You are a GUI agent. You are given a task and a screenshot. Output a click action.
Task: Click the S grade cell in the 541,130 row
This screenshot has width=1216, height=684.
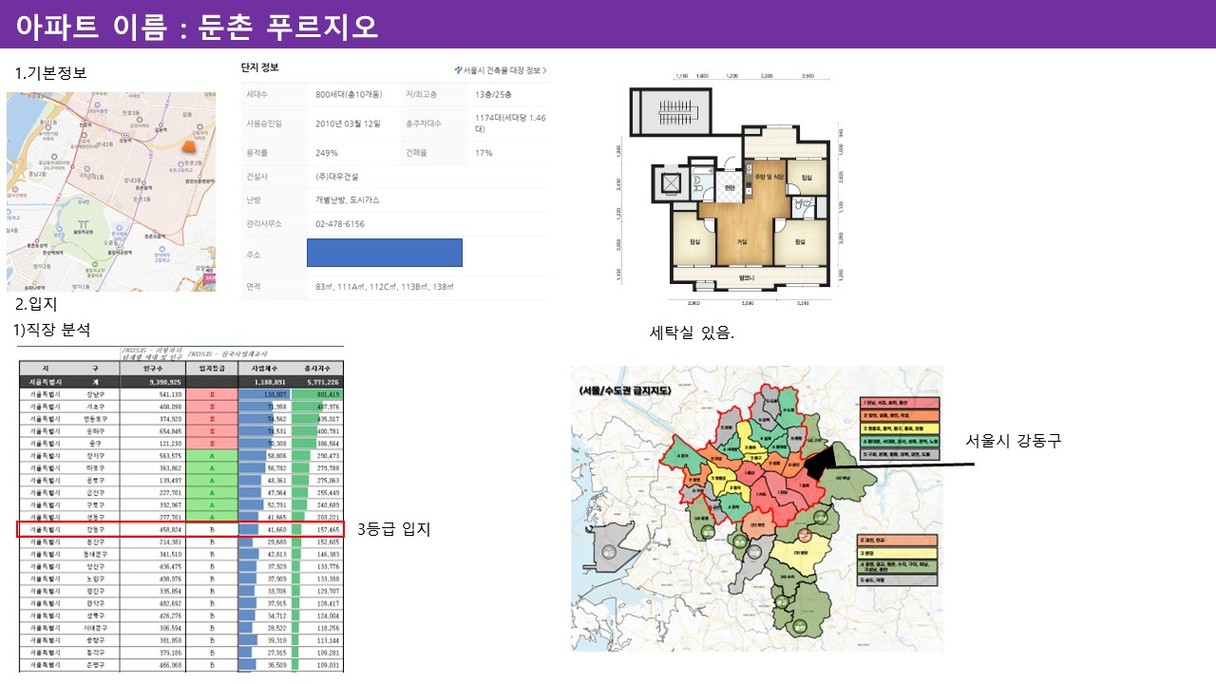tap(211, 395)
